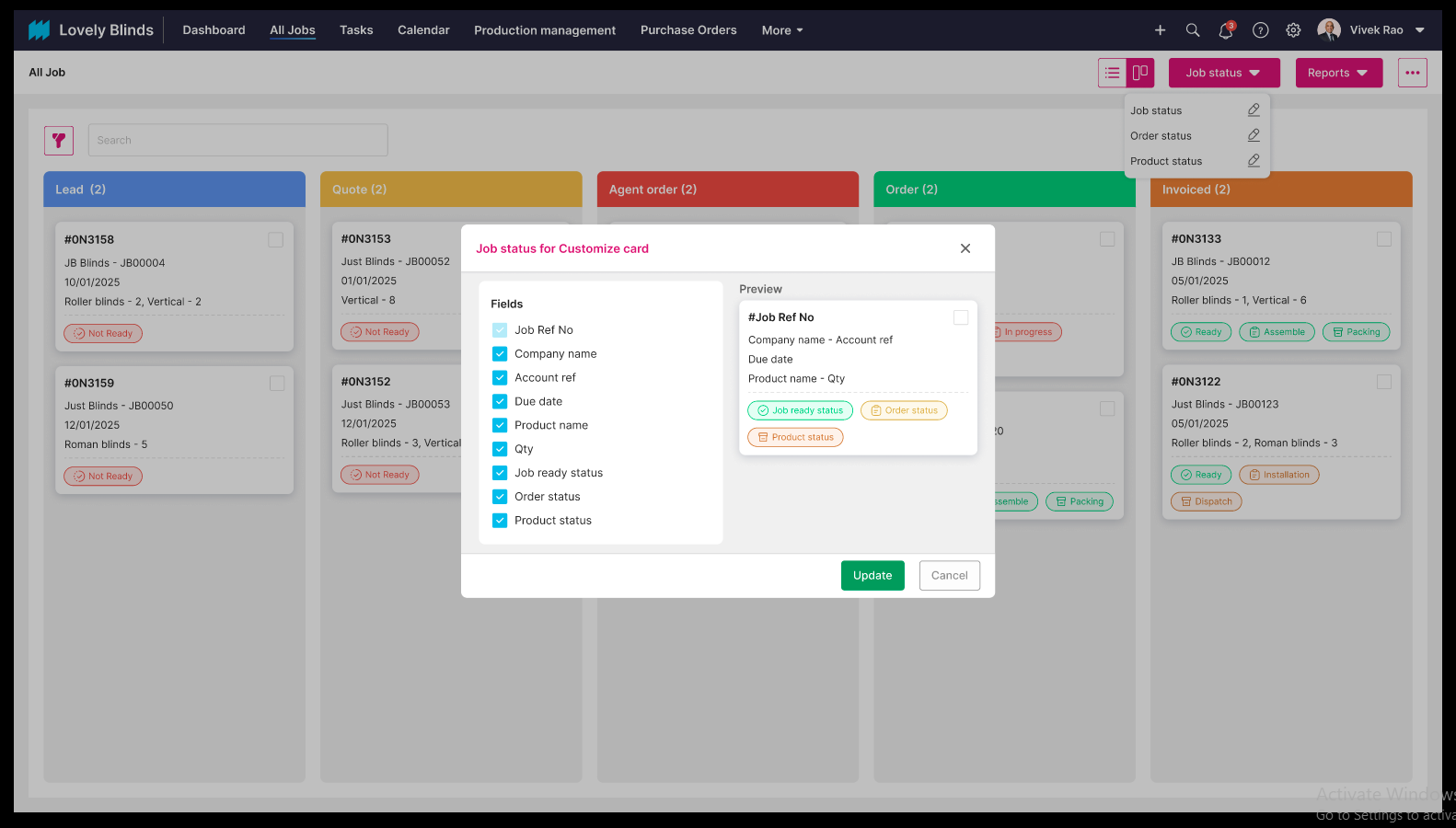1456x828 pixels.
Task: Go to the Calendar tab
Action: tap(423, 30)
